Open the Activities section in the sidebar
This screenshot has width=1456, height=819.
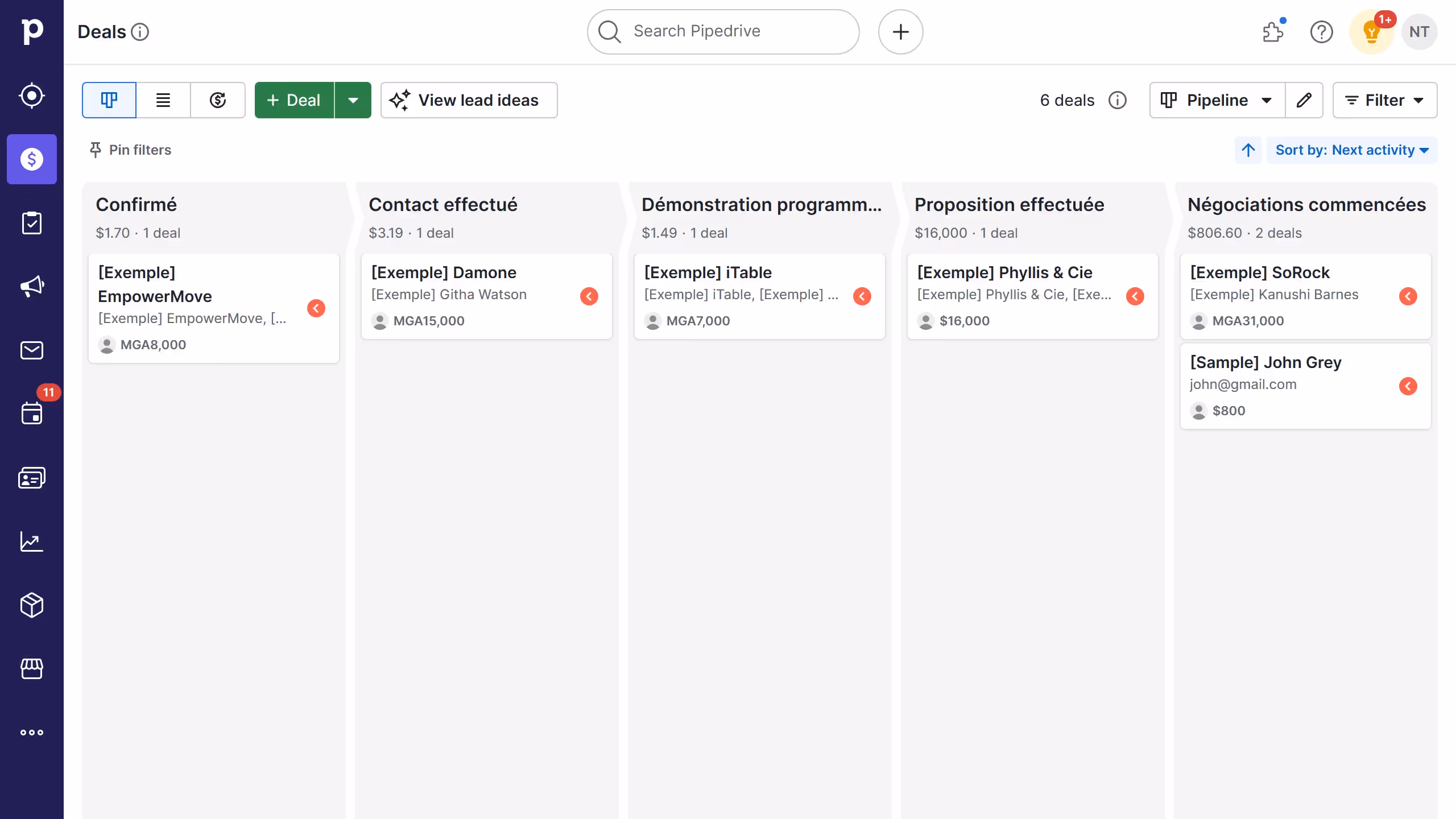[x=31, y=222]
